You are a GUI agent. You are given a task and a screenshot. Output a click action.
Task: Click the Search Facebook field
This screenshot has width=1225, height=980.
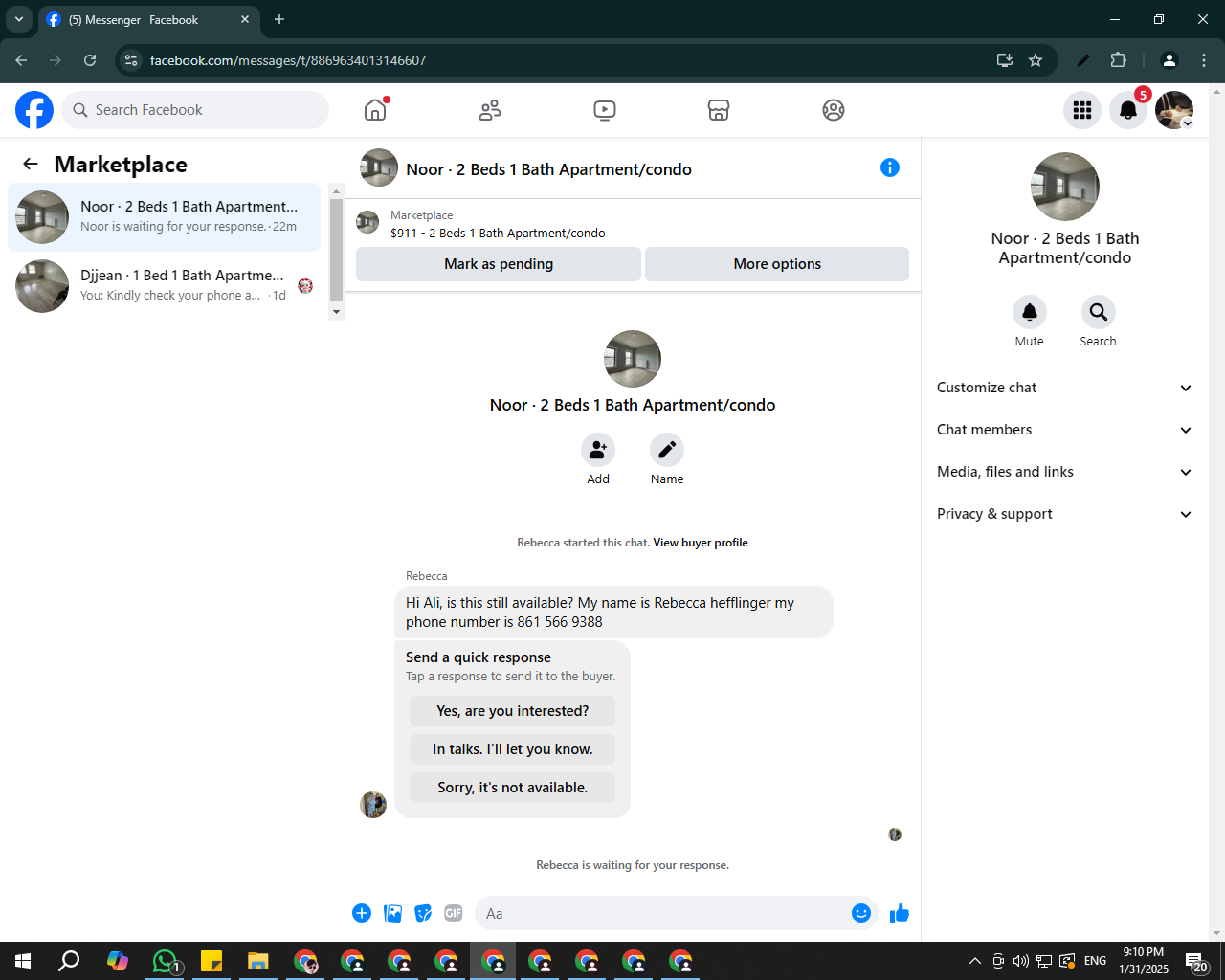[195, 110]
